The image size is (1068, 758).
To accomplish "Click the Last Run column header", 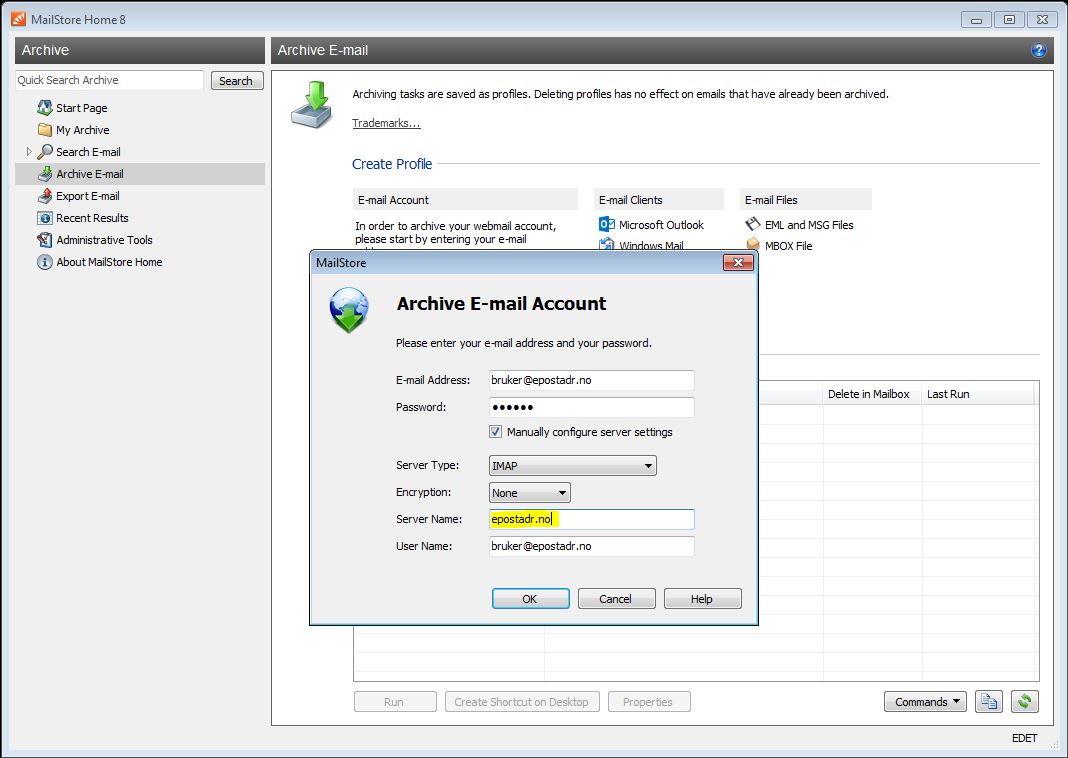I will (x=978, y=394).
